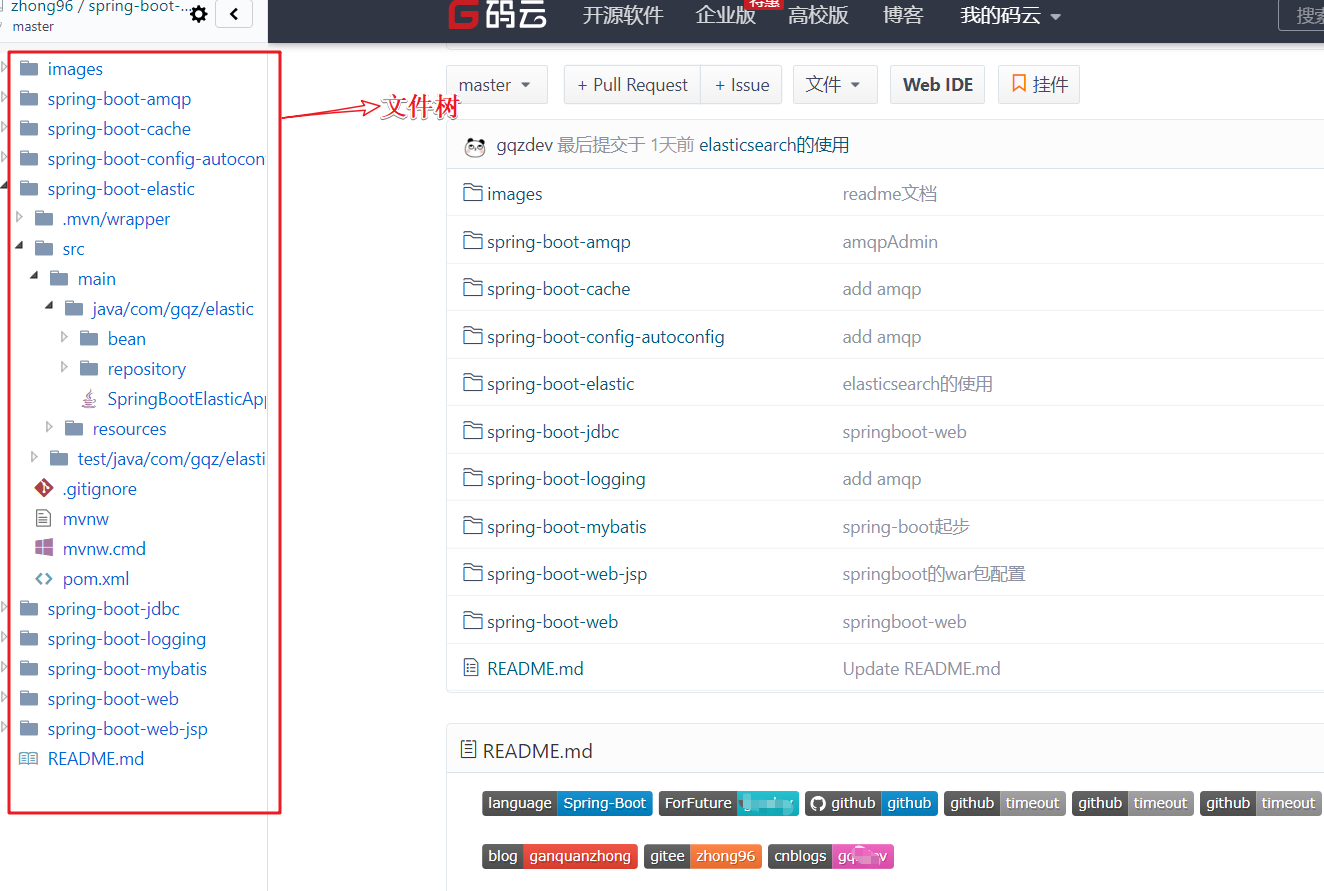Select spring-boot-elastic in tree sidebar

coord(121,189)
